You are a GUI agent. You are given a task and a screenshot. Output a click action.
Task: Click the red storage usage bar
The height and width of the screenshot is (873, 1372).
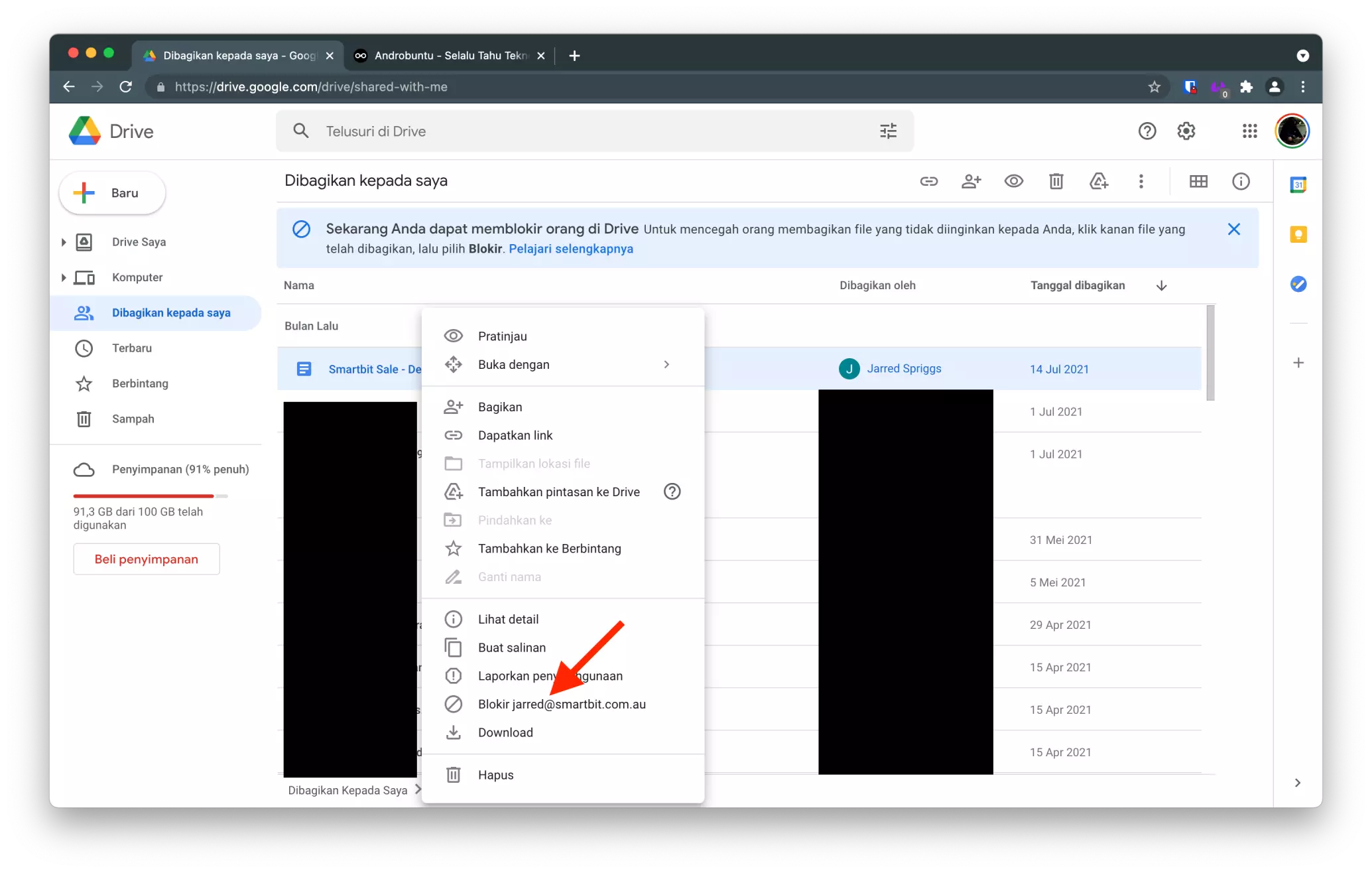(143, 496)
